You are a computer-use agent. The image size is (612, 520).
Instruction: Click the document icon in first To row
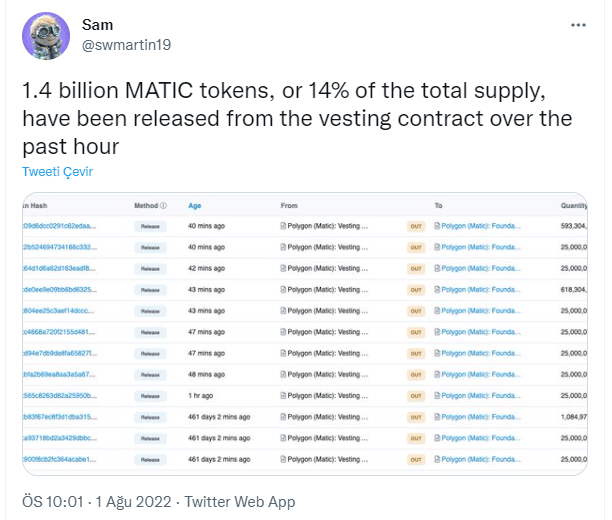pos(437,226)
